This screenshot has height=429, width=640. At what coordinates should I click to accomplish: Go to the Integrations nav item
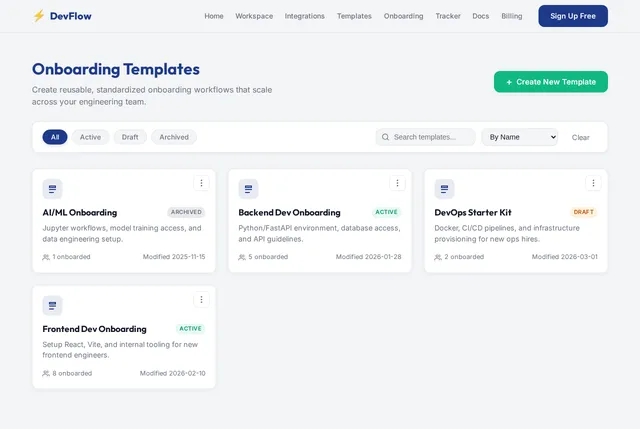(x=304, y=16)
